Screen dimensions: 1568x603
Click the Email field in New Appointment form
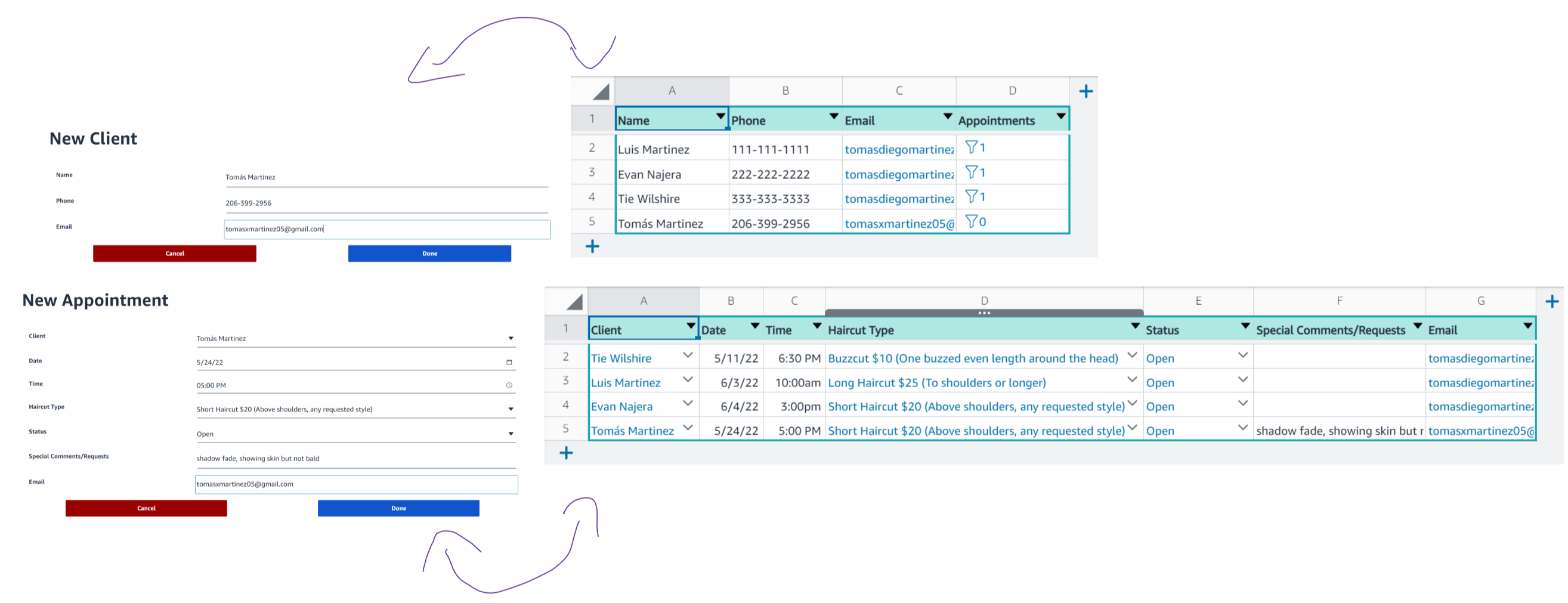pos(356,484)
